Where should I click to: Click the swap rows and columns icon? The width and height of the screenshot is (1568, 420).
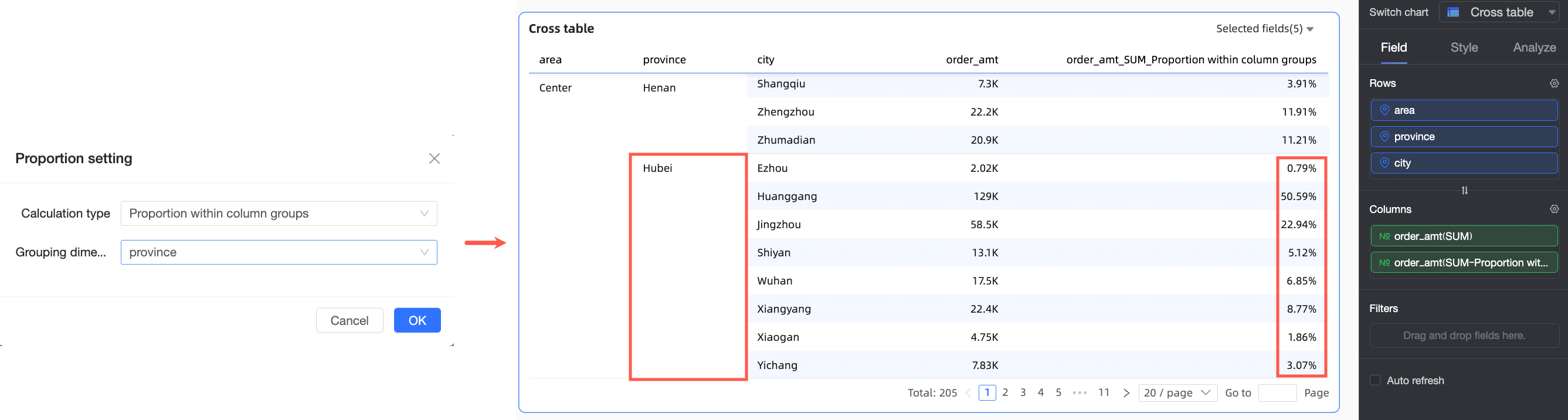pos(1465,191)
